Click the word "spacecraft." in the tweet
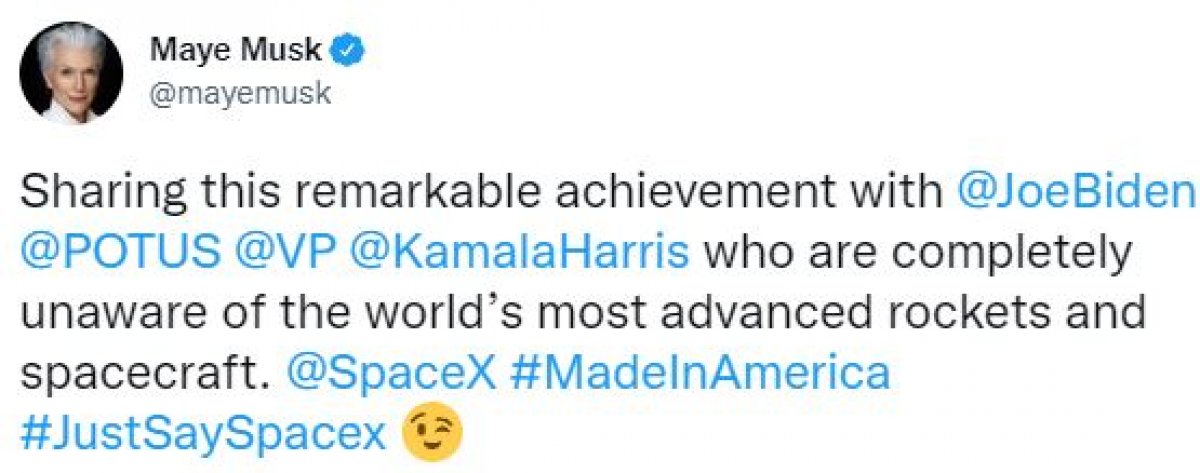 (148, 372)
